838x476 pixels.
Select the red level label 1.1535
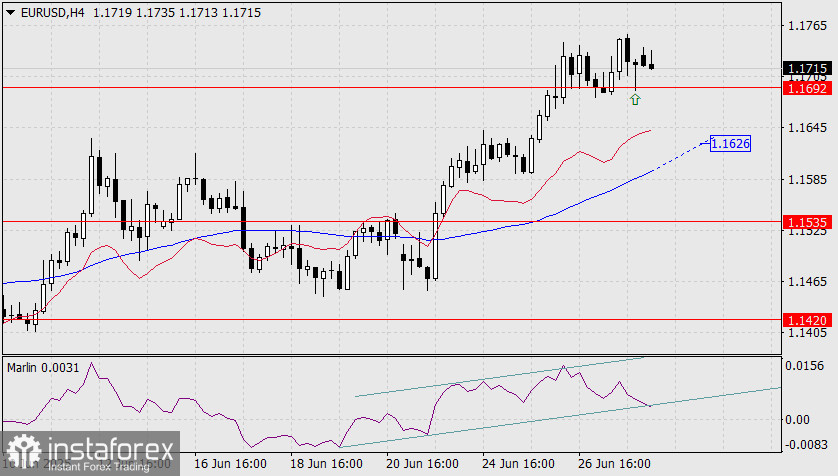point(807,222)
